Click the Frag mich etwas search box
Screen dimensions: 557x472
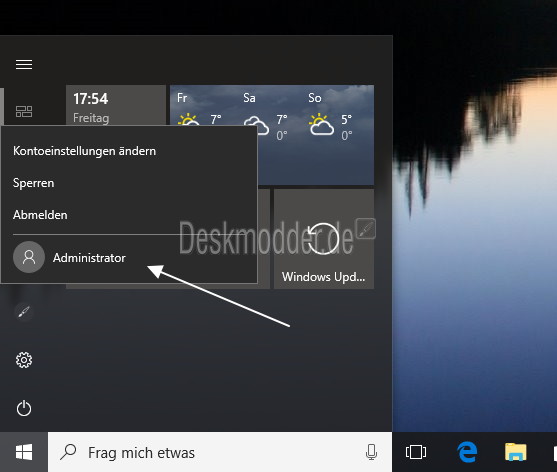[220, 452]
